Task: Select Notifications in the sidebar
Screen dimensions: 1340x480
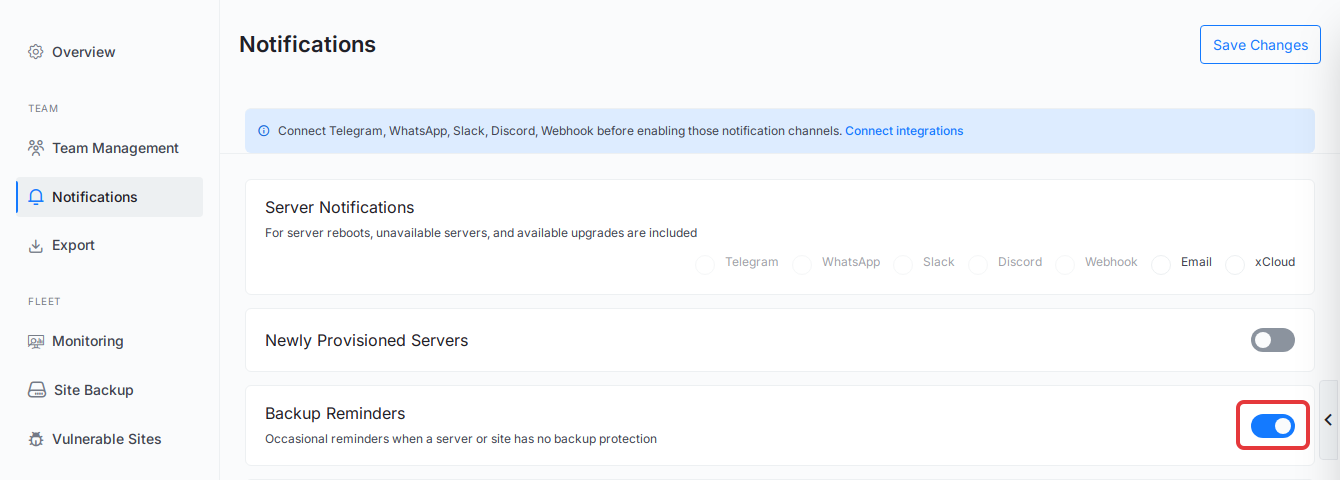Action: point(110,197)
